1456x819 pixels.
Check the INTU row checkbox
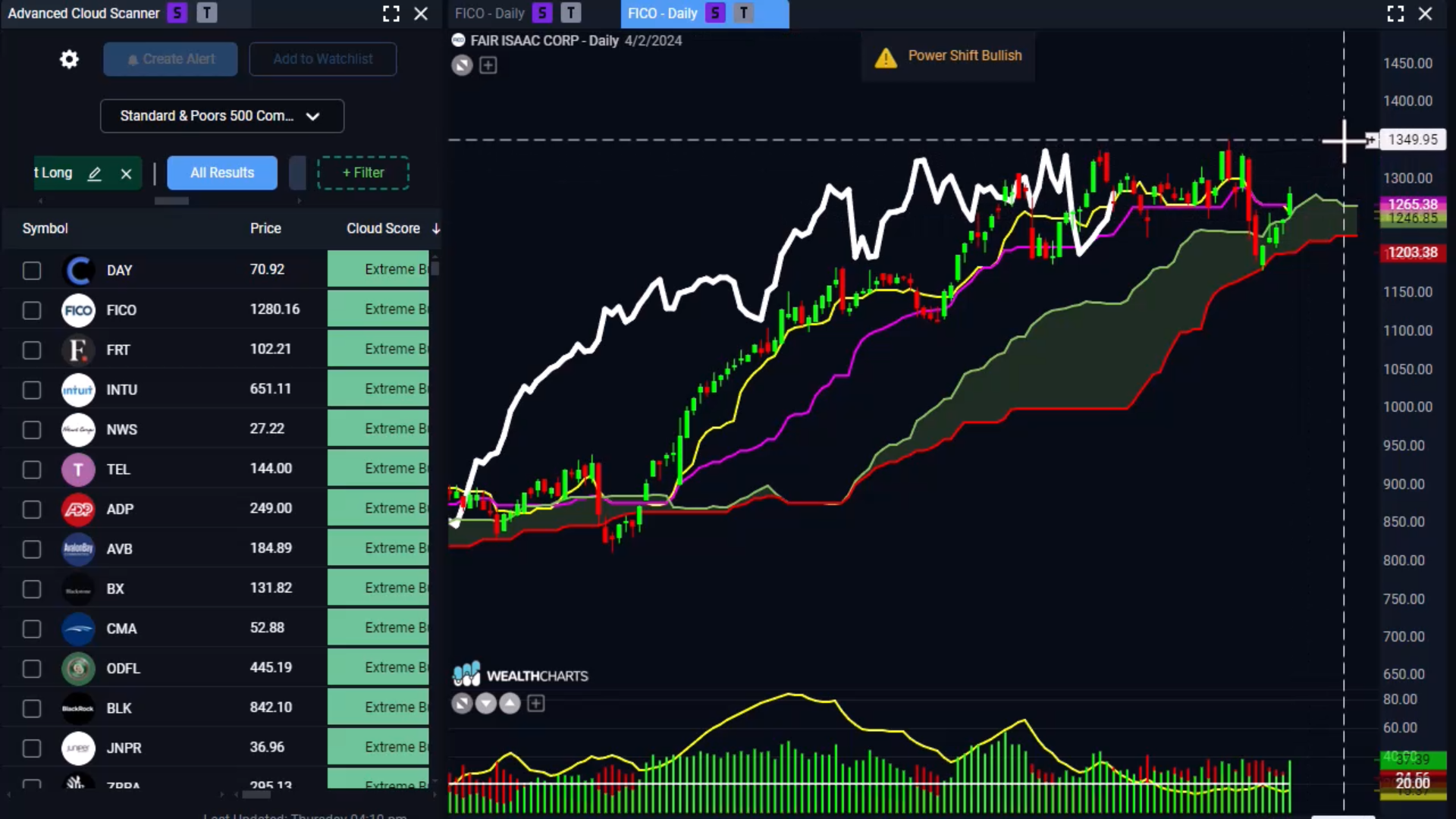(x=32, y=390)
